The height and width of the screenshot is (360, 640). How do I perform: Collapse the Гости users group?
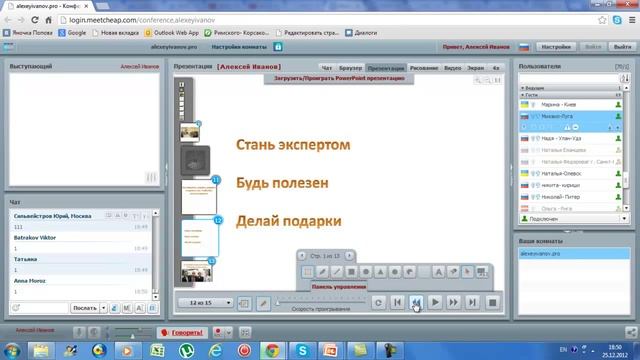(x=522, y=95)
